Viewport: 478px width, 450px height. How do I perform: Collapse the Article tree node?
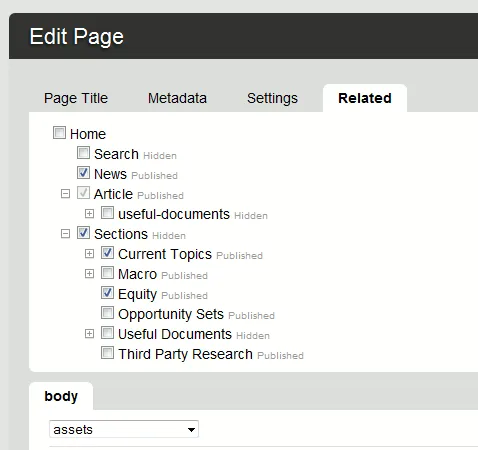coord(65,194)
